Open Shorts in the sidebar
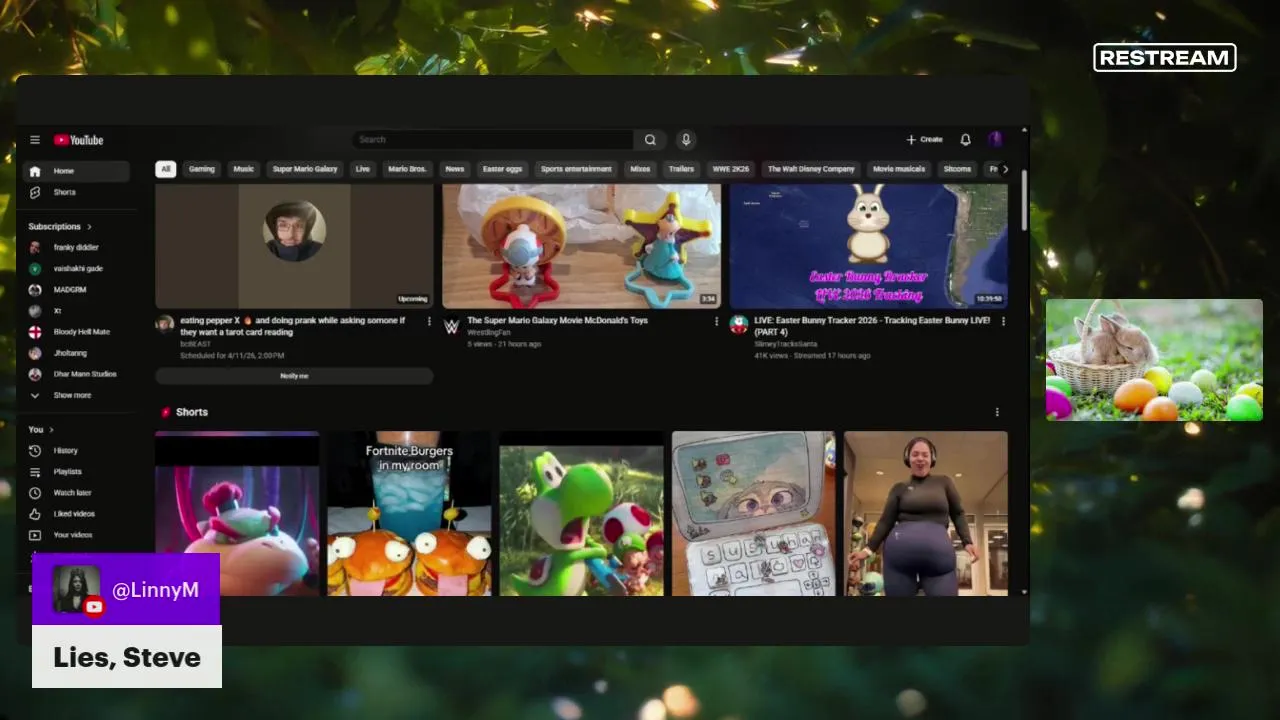 (x=77, y=192)
